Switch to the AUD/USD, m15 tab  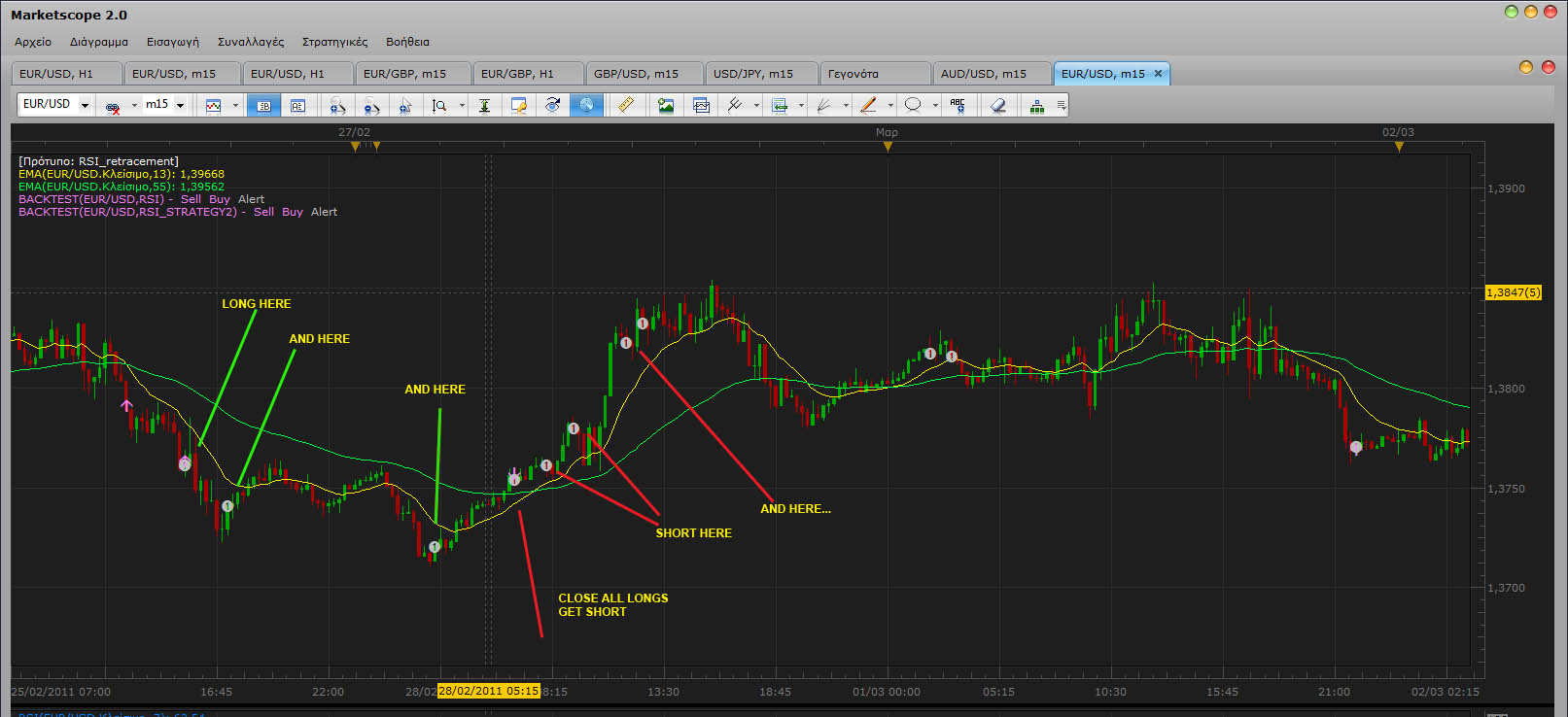(x=992, y=74)
